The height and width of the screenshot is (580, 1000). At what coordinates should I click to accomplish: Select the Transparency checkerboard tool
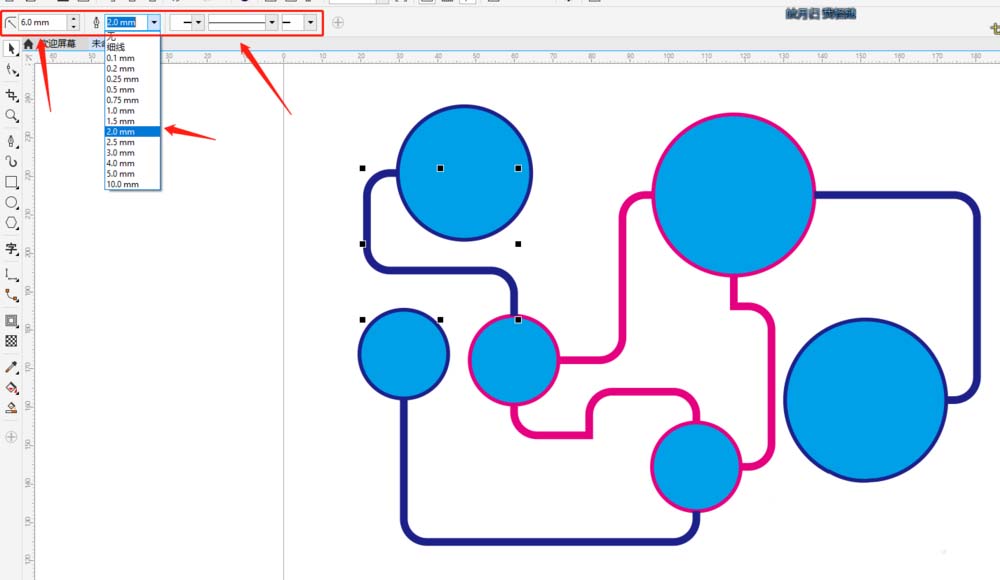11,341
